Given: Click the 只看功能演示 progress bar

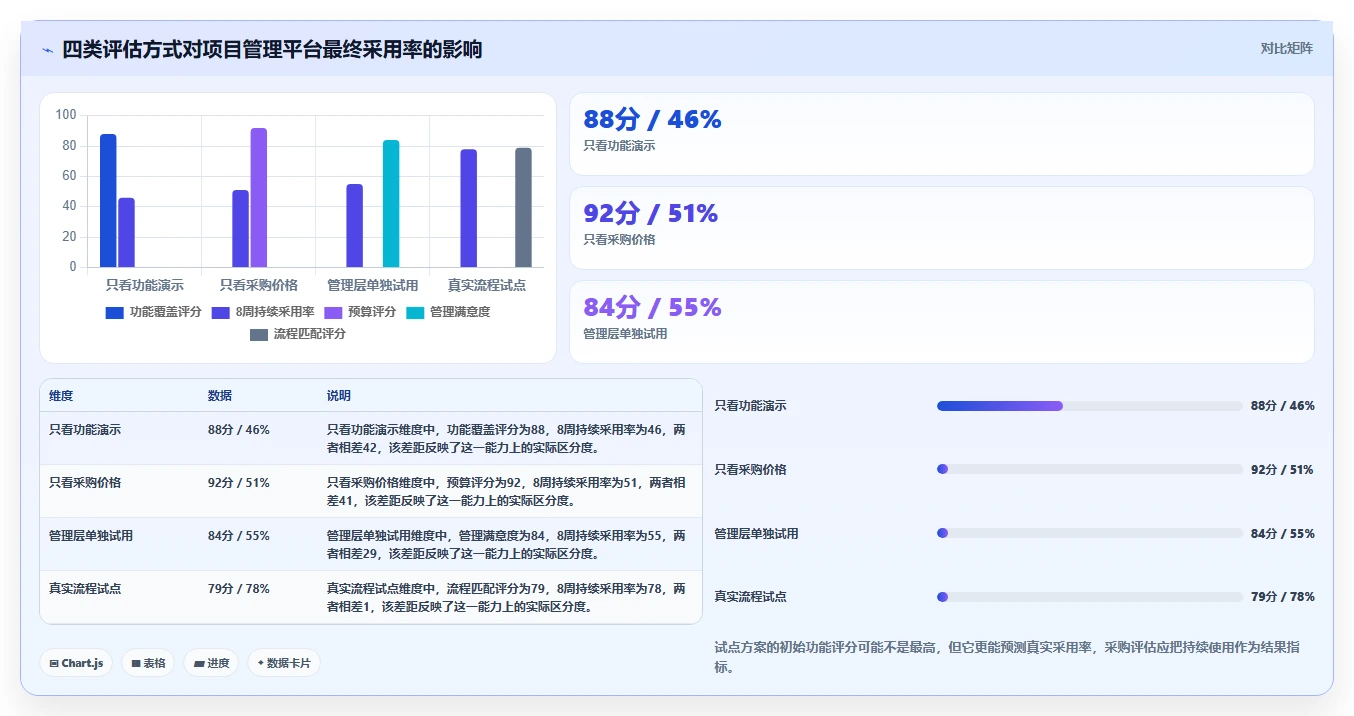Looking at the screenshot, I should (1089, 406).
